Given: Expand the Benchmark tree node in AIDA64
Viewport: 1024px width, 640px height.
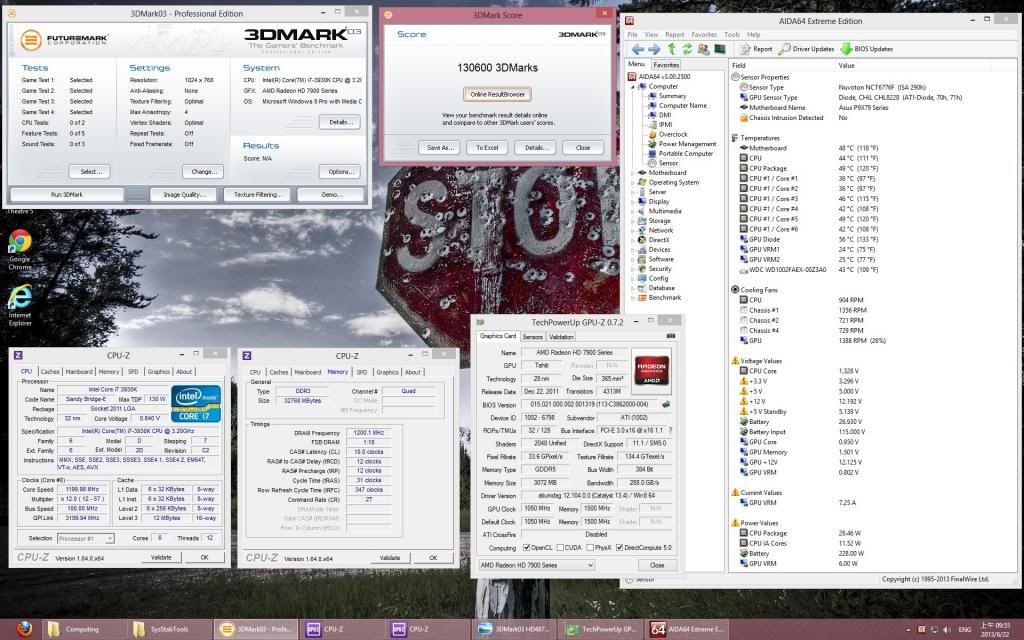Looking at the screenshot, I should coord(633,298).
